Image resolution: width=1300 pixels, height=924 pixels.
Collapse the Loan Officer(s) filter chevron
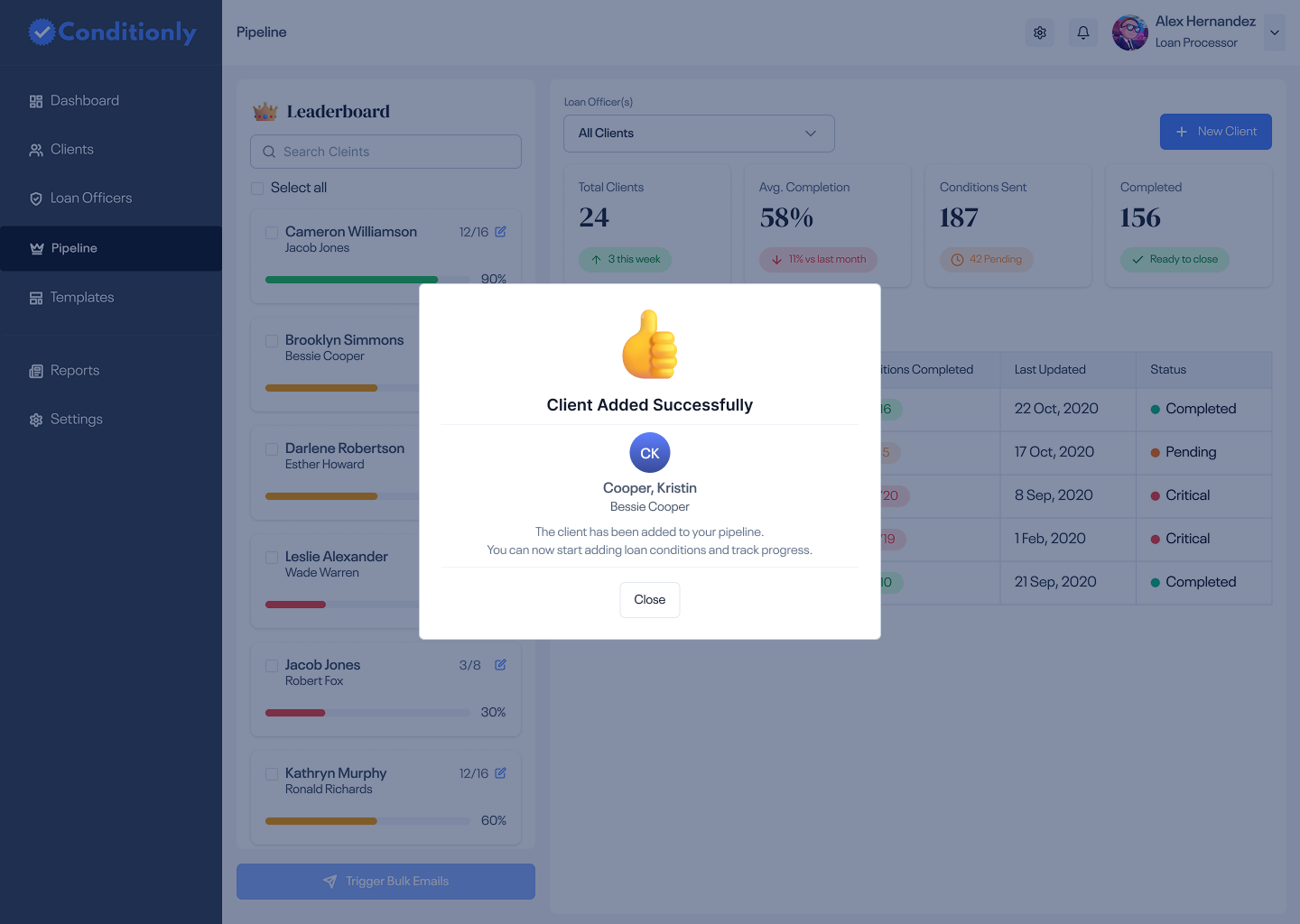(810, 133)
